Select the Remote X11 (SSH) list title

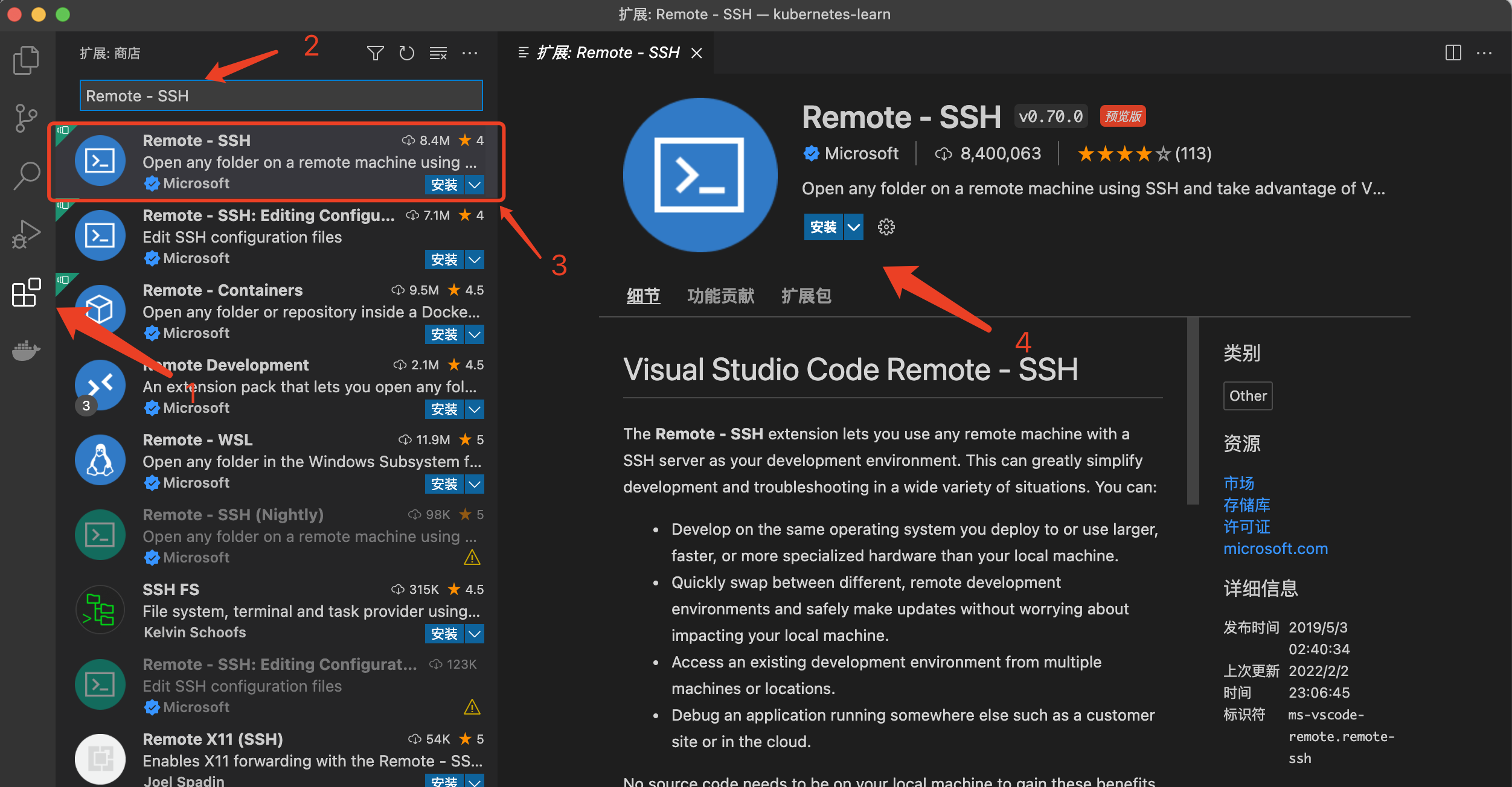coord(213,739)
